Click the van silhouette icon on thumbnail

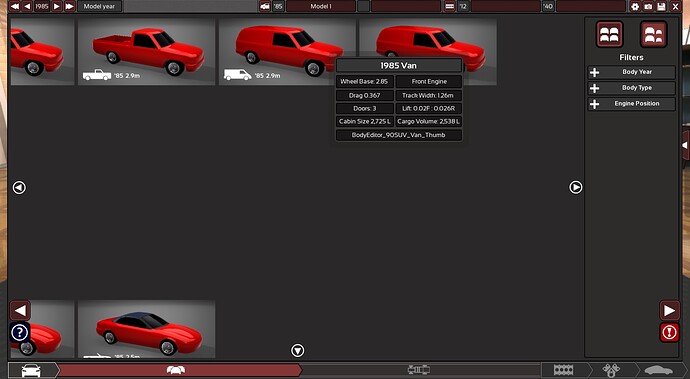click(x=238, y=75)
